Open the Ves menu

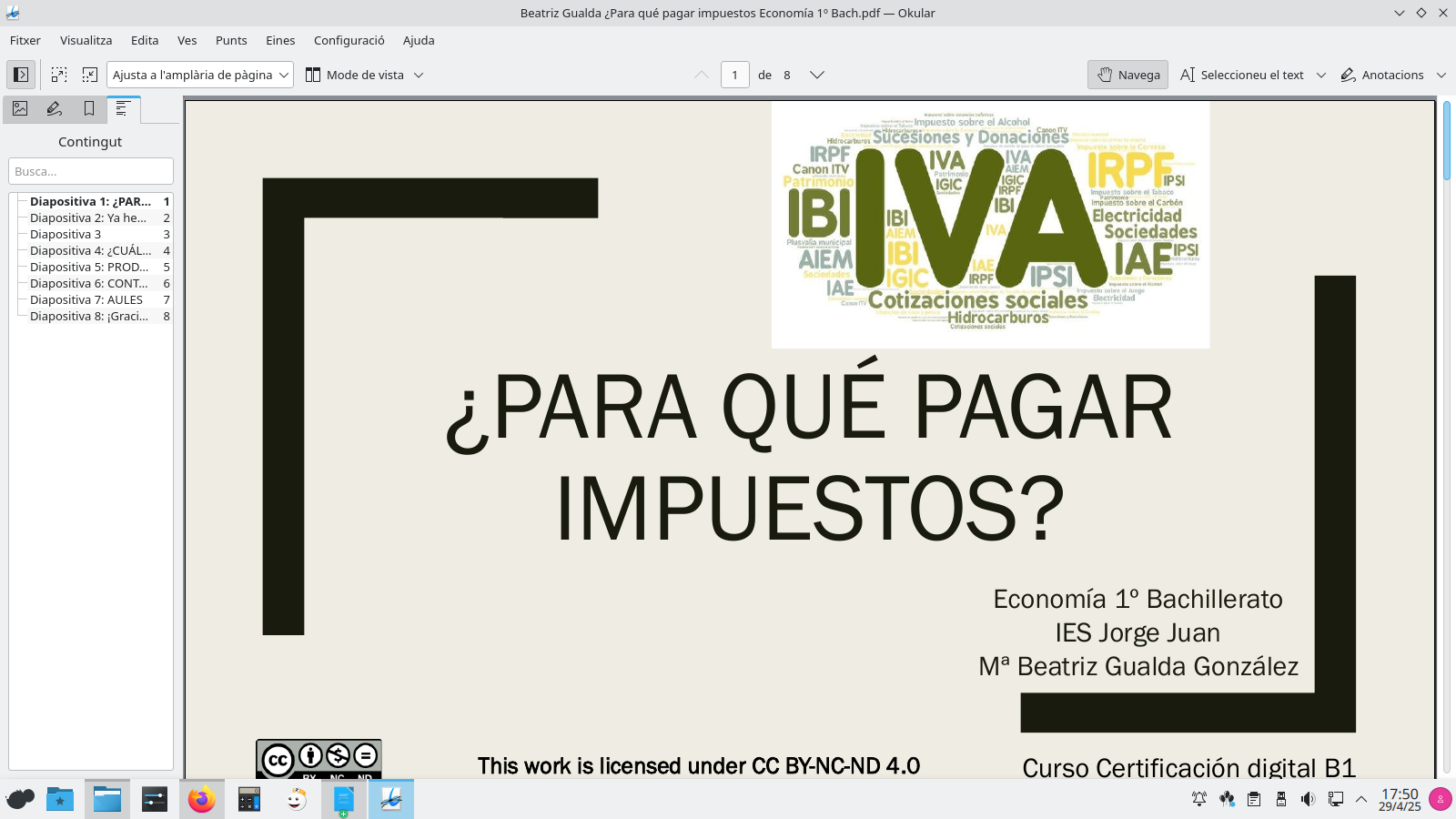(x=187, y=40)
